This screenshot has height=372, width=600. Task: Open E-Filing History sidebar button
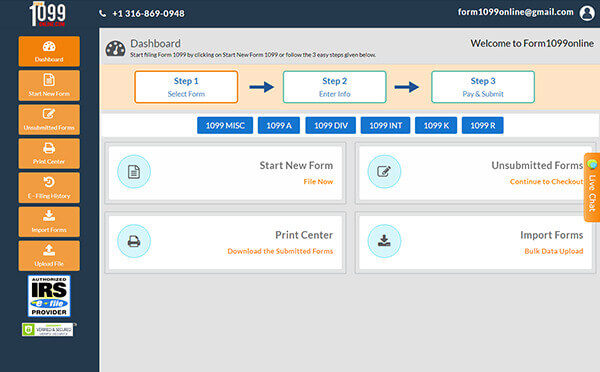[x=49, y=188]
